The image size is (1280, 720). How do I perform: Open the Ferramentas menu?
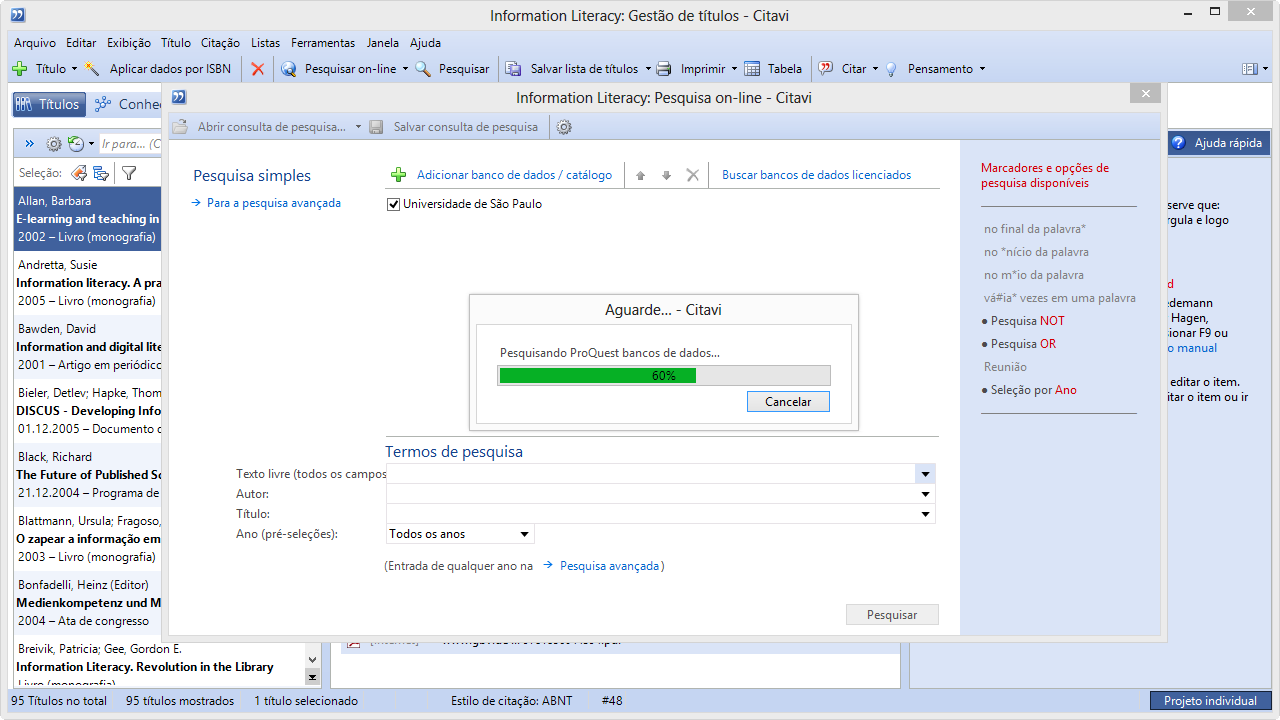point(323,43)
